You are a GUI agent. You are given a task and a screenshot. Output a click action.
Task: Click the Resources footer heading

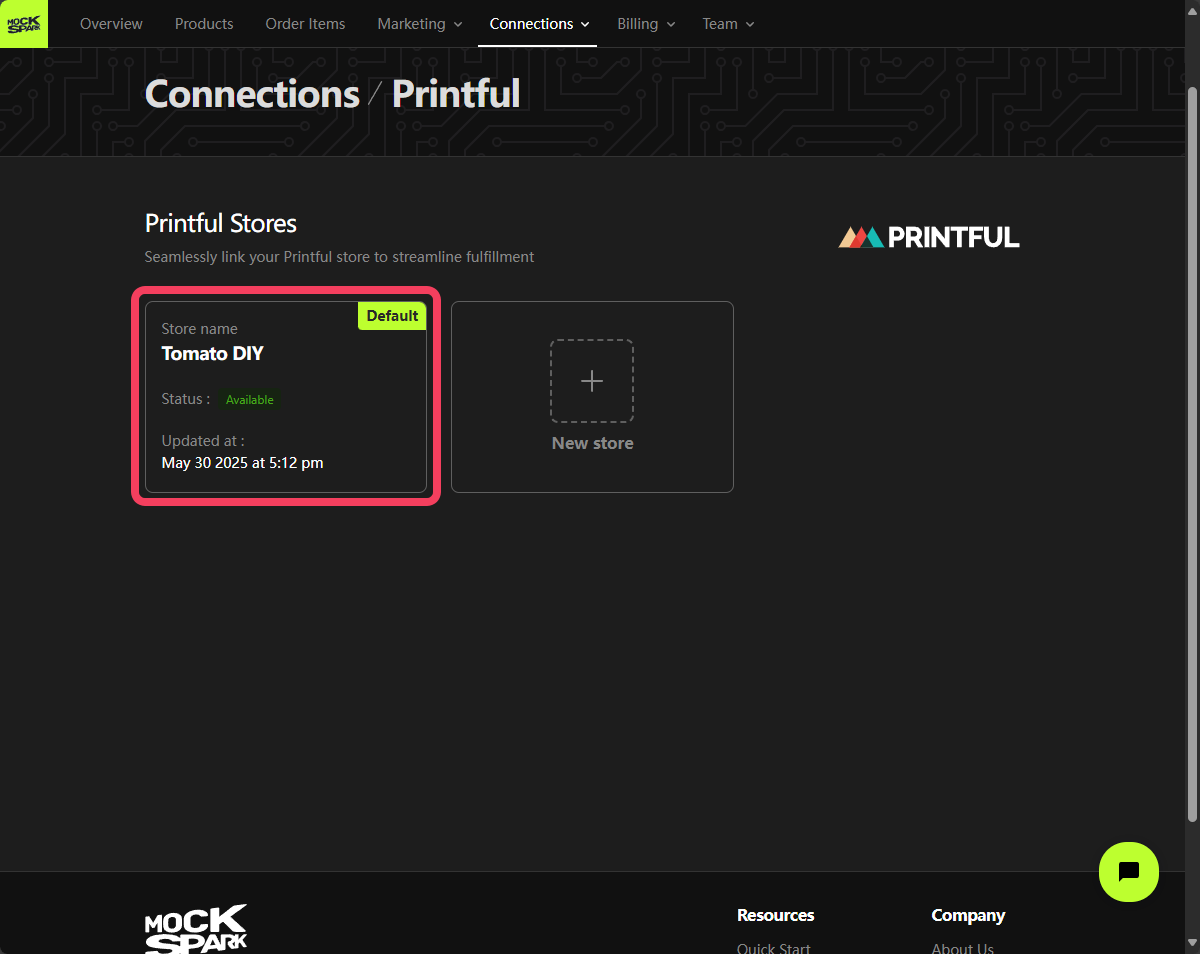776,915
